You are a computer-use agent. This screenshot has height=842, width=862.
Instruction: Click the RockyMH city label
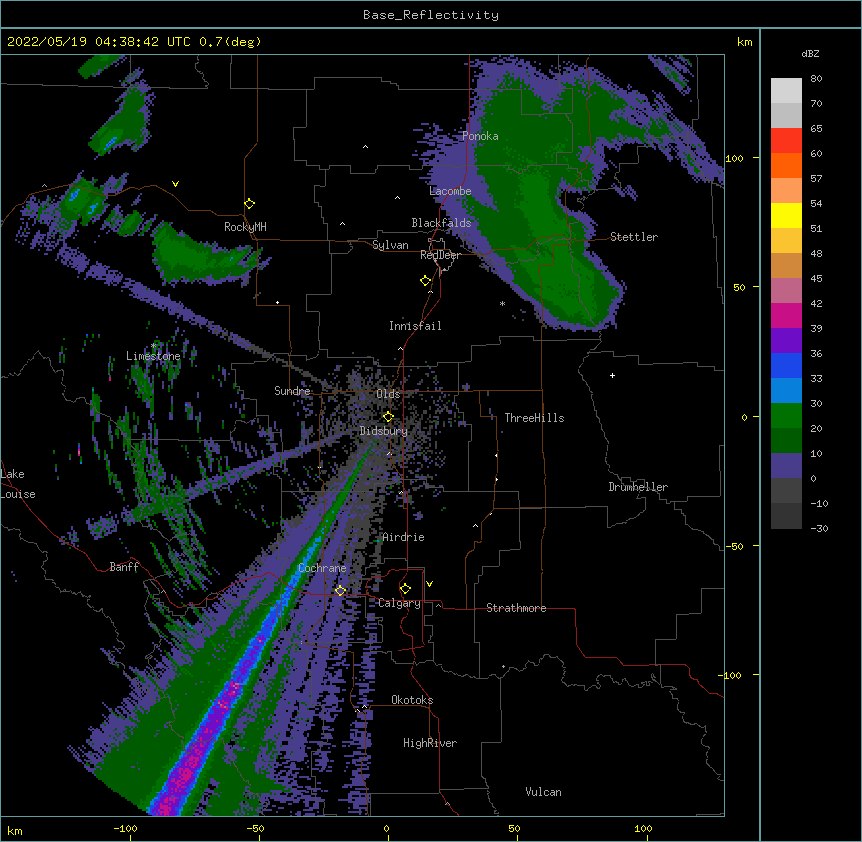[x=245, y=226]
